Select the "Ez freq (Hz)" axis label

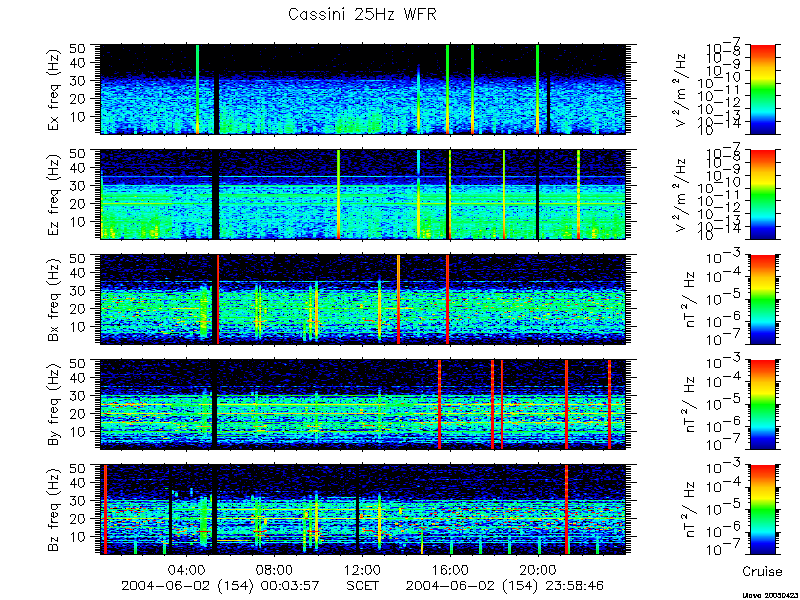(54, 194)
